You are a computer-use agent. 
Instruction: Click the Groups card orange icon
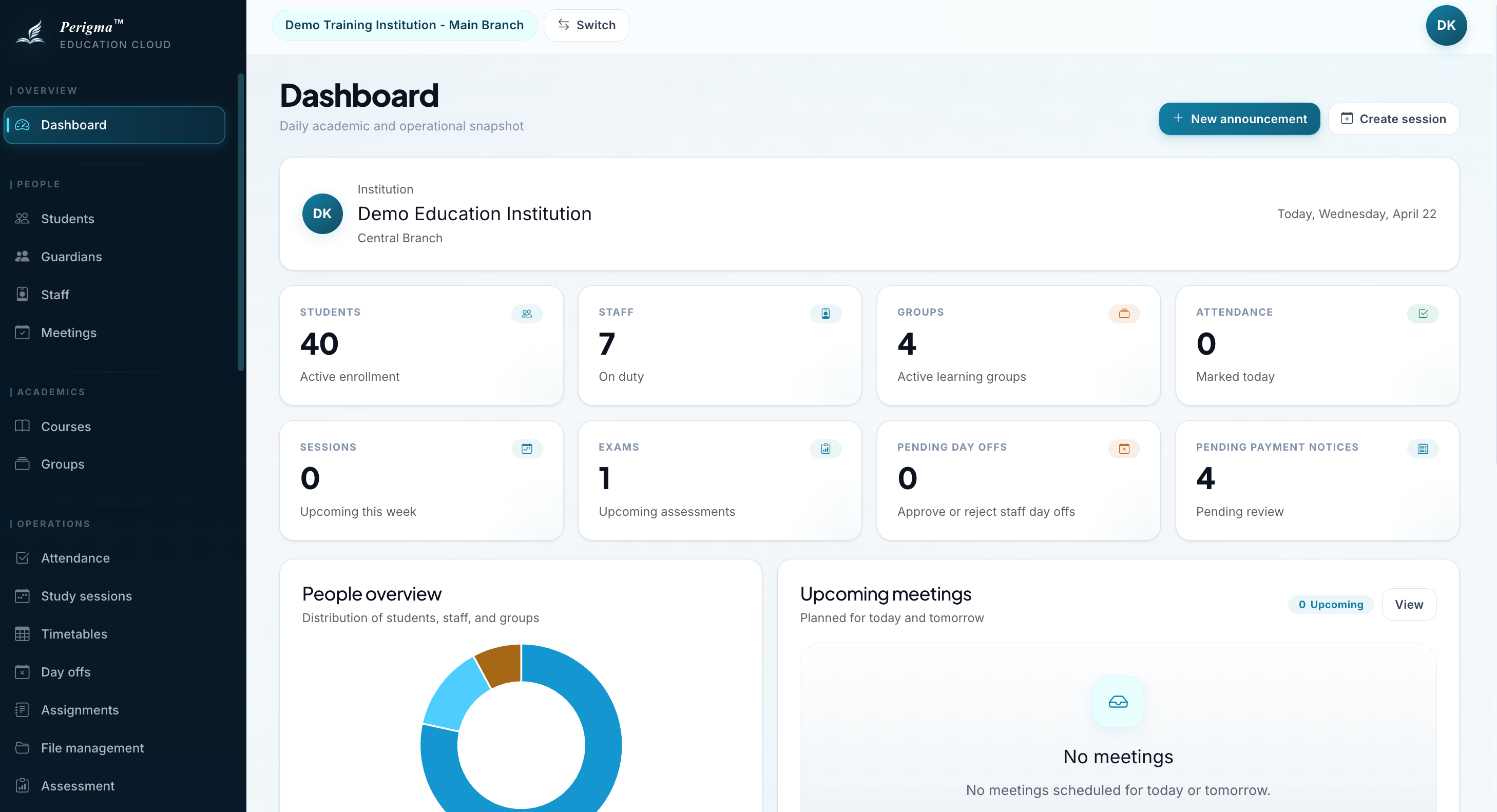1124,314
